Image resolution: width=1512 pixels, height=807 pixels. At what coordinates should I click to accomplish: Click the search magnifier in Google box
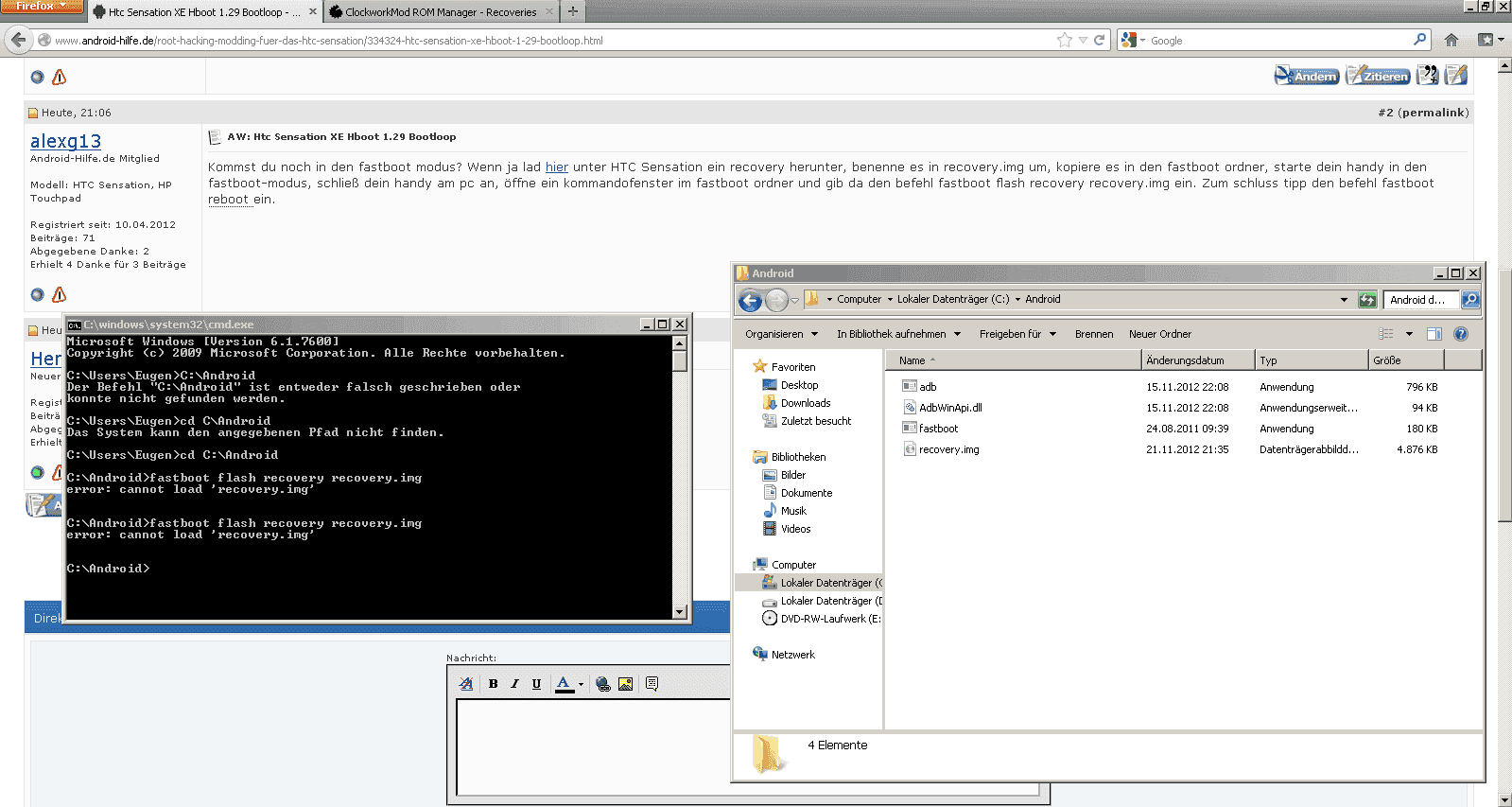[x=1419, y=40]
